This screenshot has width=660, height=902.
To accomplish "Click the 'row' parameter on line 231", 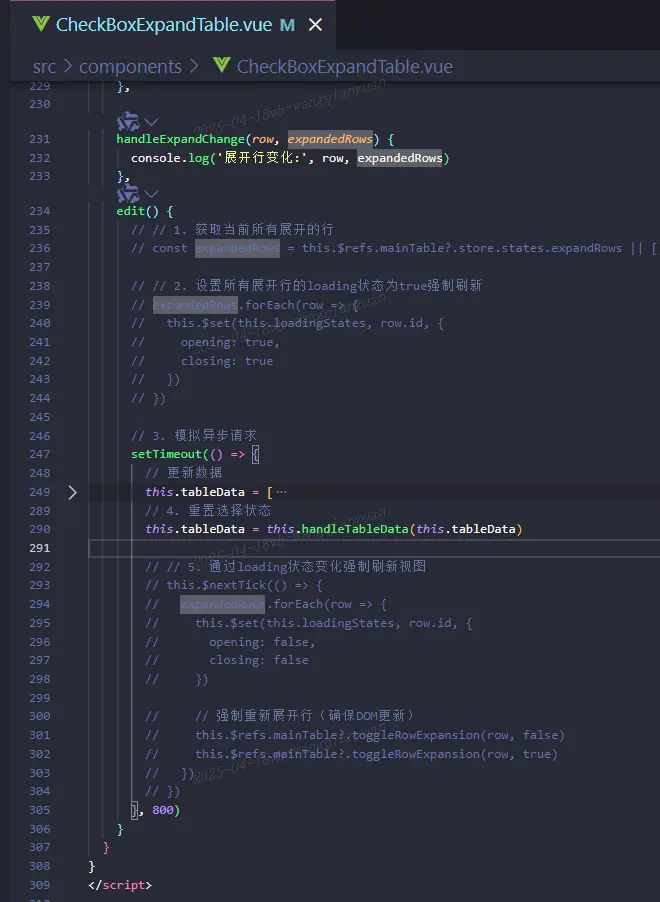I will click(x=262, y=139).
